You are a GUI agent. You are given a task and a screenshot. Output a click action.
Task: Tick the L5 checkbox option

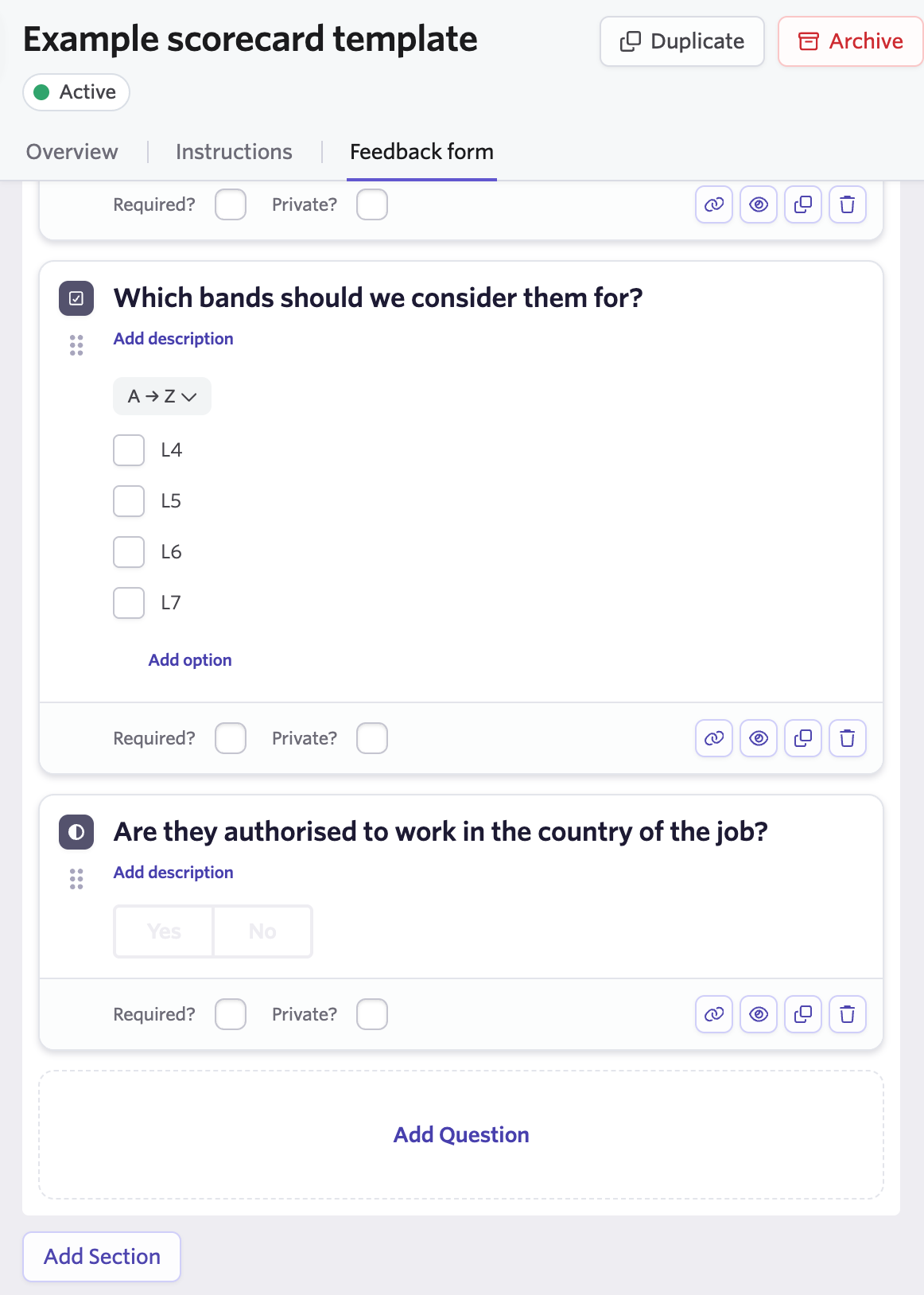tap(129, 501)
